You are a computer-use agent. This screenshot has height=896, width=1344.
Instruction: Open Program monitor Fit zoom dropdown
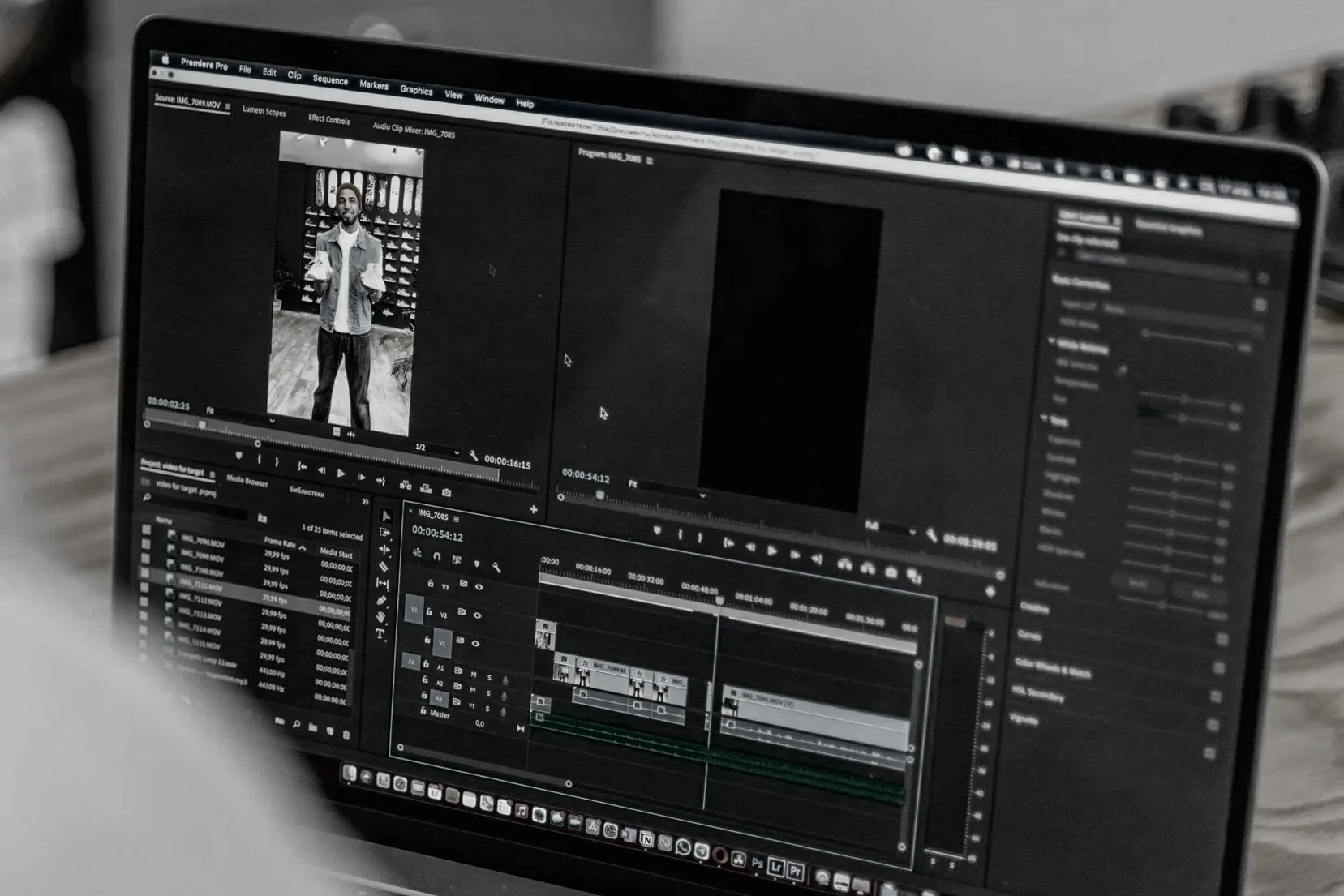[x=667, y=490]
